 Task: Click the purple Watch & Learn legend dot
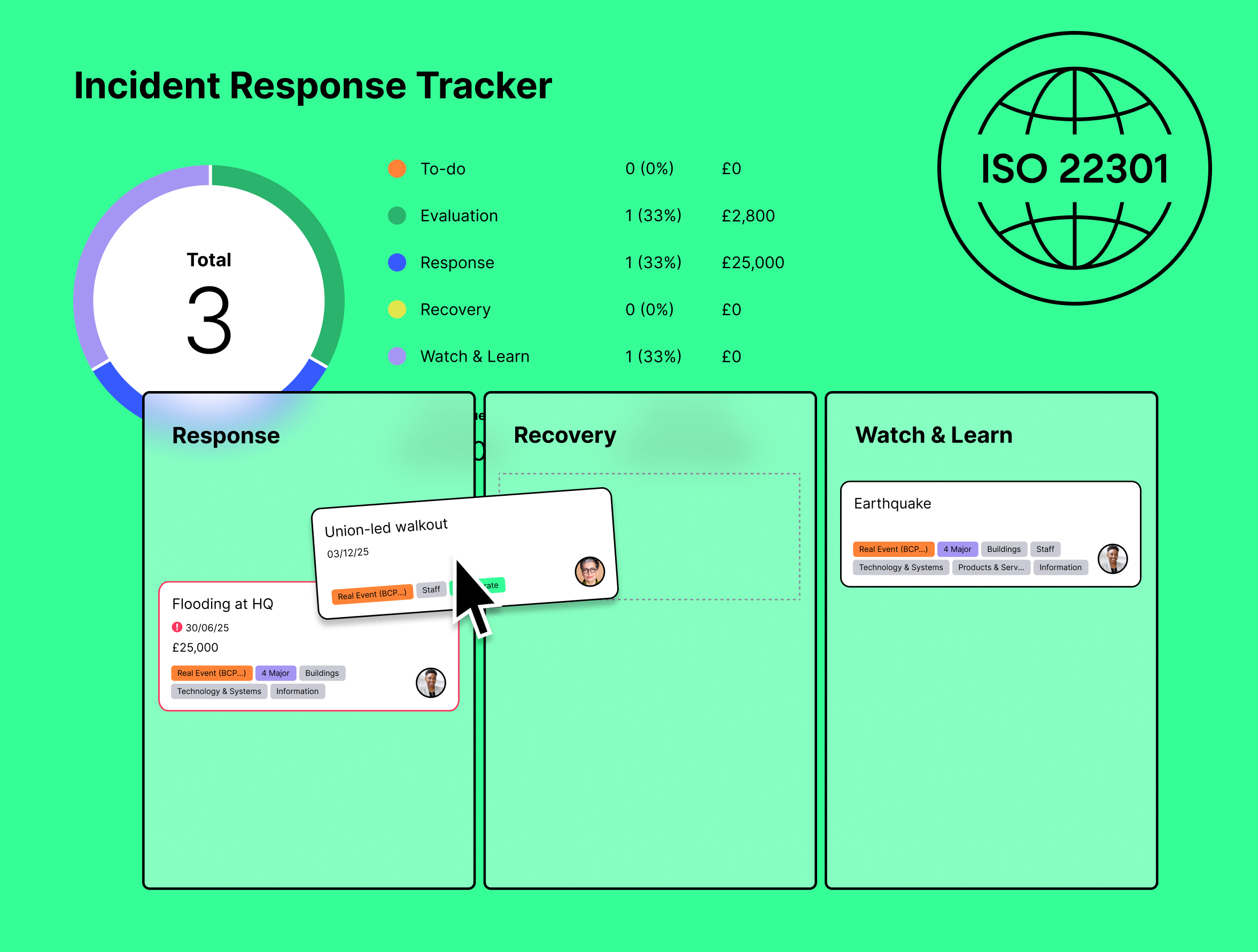tap(397, 356)
